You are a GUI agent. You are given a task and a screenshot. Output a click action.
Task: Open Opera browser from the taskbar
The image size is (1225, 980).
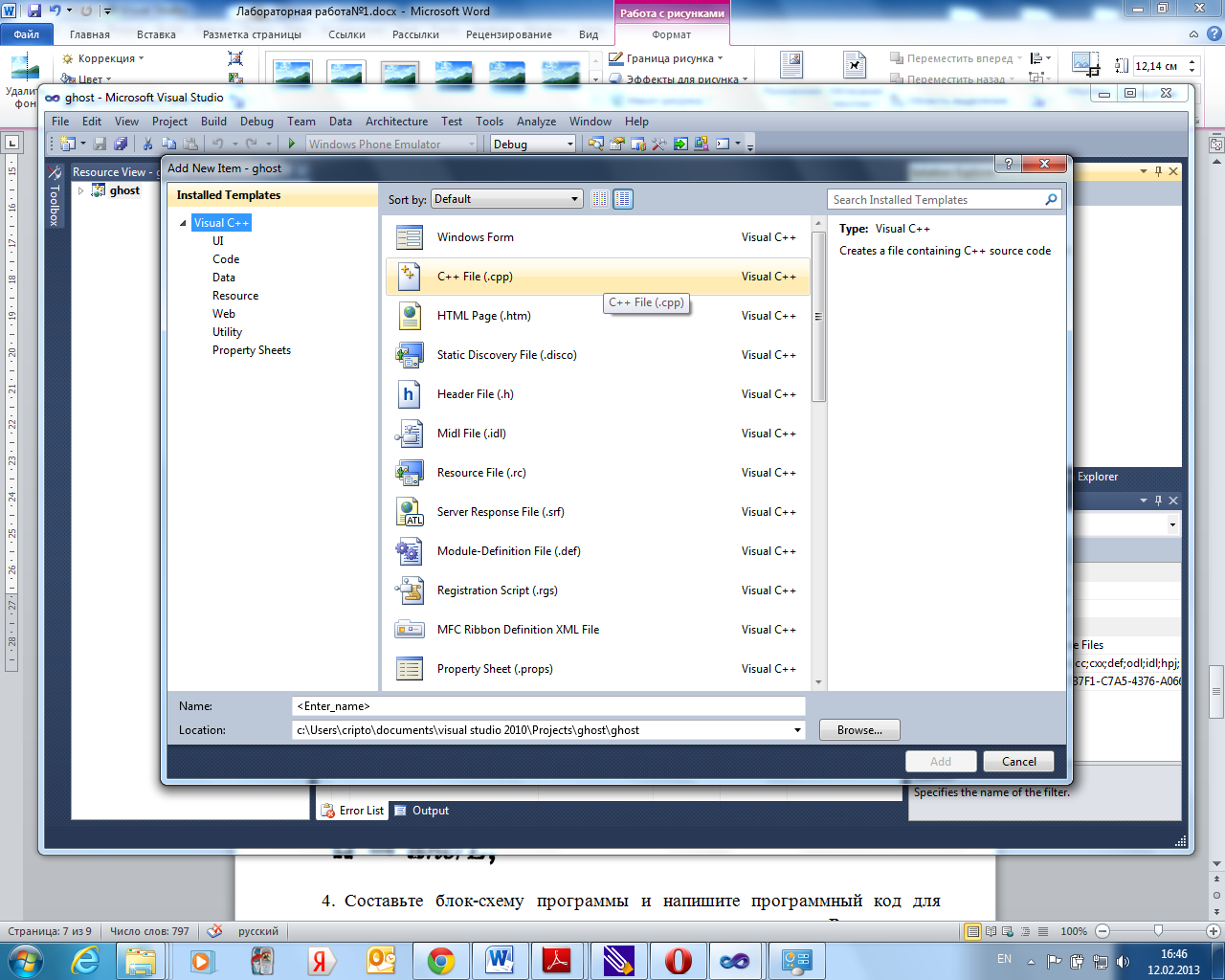click(679, 960)
